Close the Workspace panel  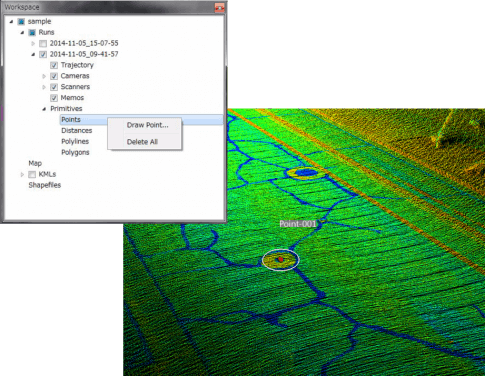click(x=219, y=7)
